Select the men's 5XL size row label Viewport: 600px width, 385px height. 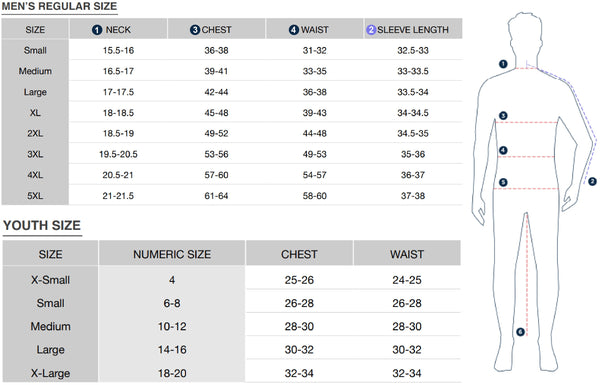pos(35,196)
